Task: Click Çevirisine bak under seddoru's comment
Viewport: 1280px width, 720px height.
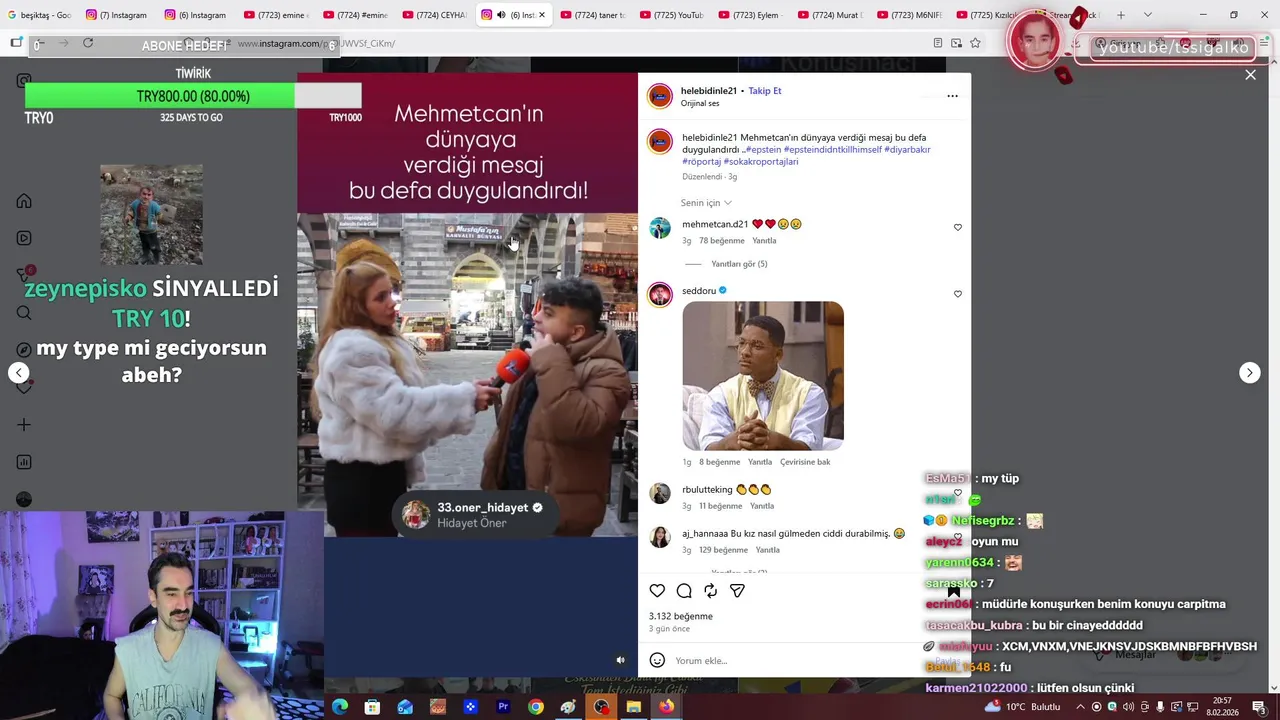Action: tap(805, 462)
